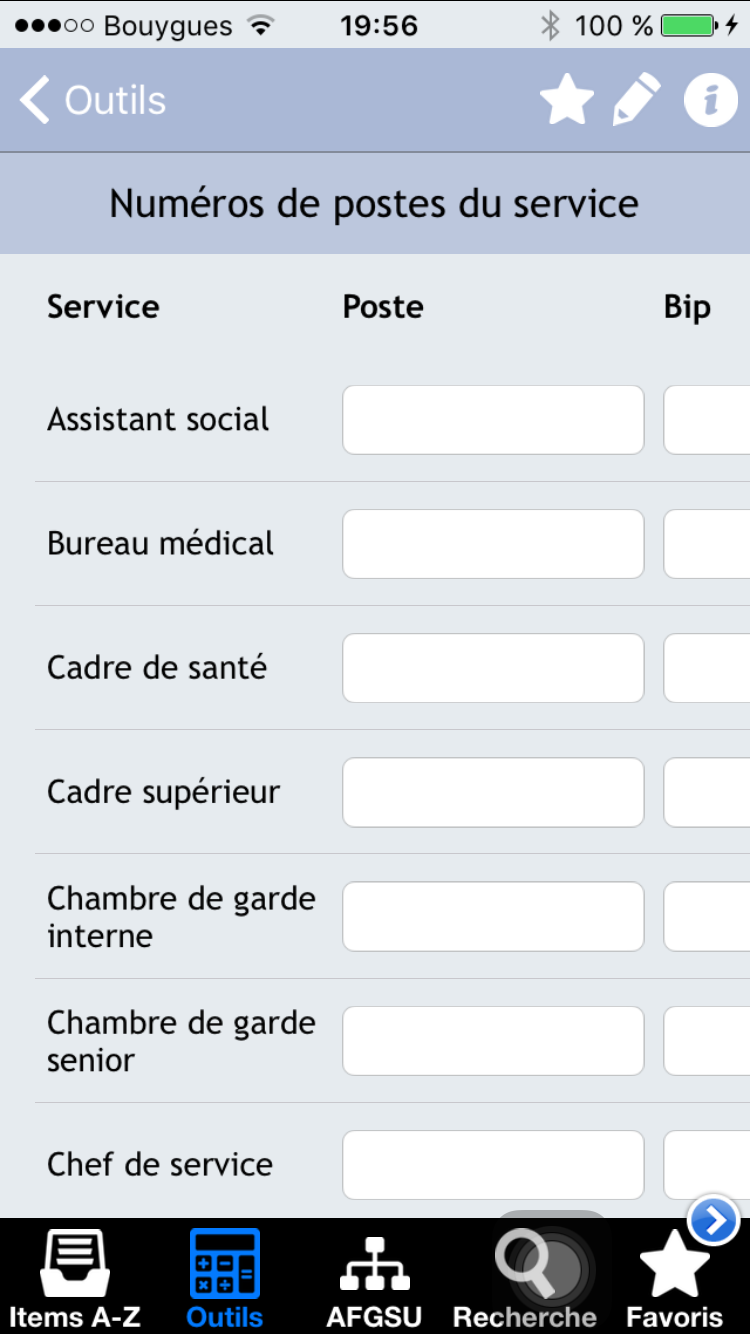The image size is (750, 1334).
Task: Open the info icon in header
Action: 711,100
